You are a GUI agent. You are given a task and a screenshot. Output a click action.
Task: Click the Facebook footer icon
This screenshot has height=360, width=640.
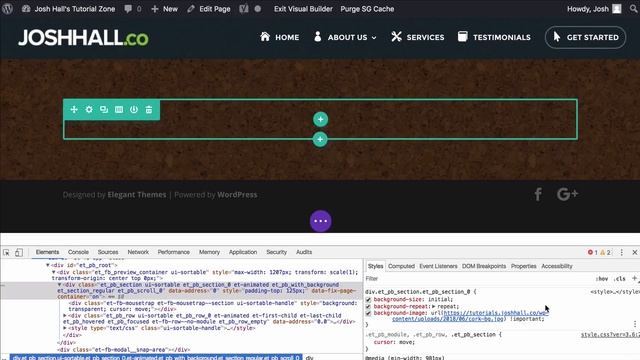[x=538, y=194]
